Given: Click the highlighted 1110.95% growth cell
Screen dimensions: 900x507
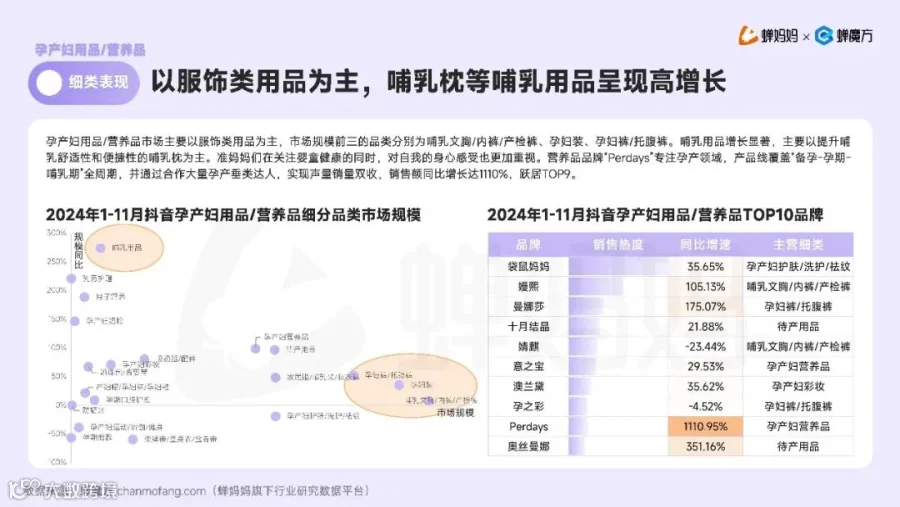Looking at the screenshot, I should click(705, 427).
